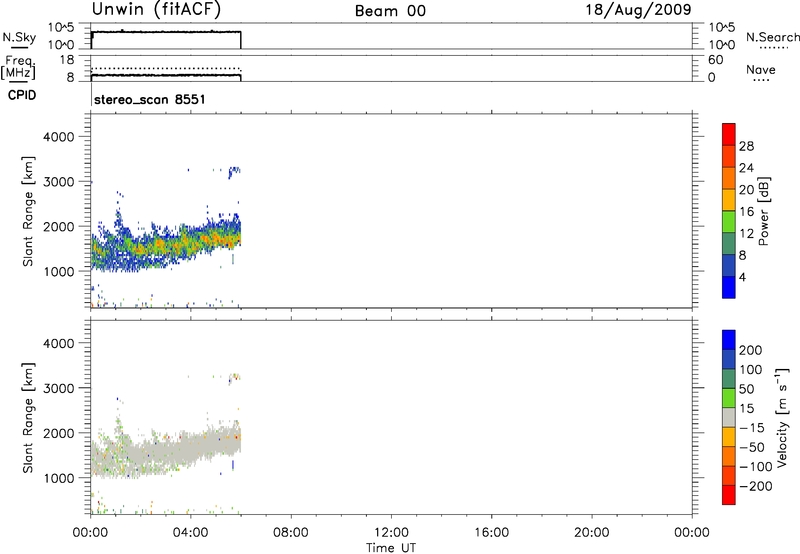Screen dimensions: 800x554
Task: Click the "60" Nave axis tick
Action: [x=715, y=60]
